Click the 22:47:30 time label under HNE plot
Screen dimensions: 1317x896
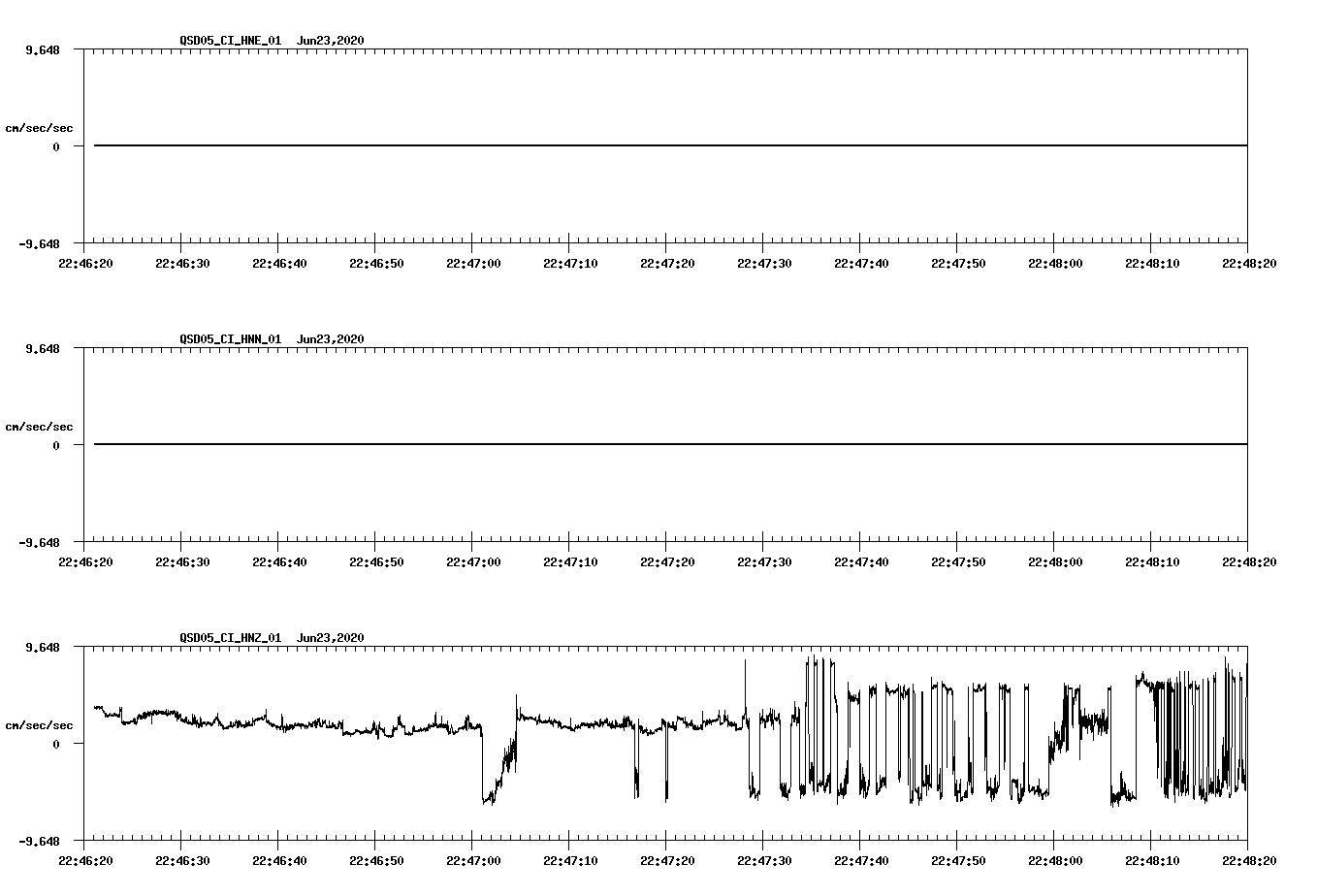tap(763, 263)
